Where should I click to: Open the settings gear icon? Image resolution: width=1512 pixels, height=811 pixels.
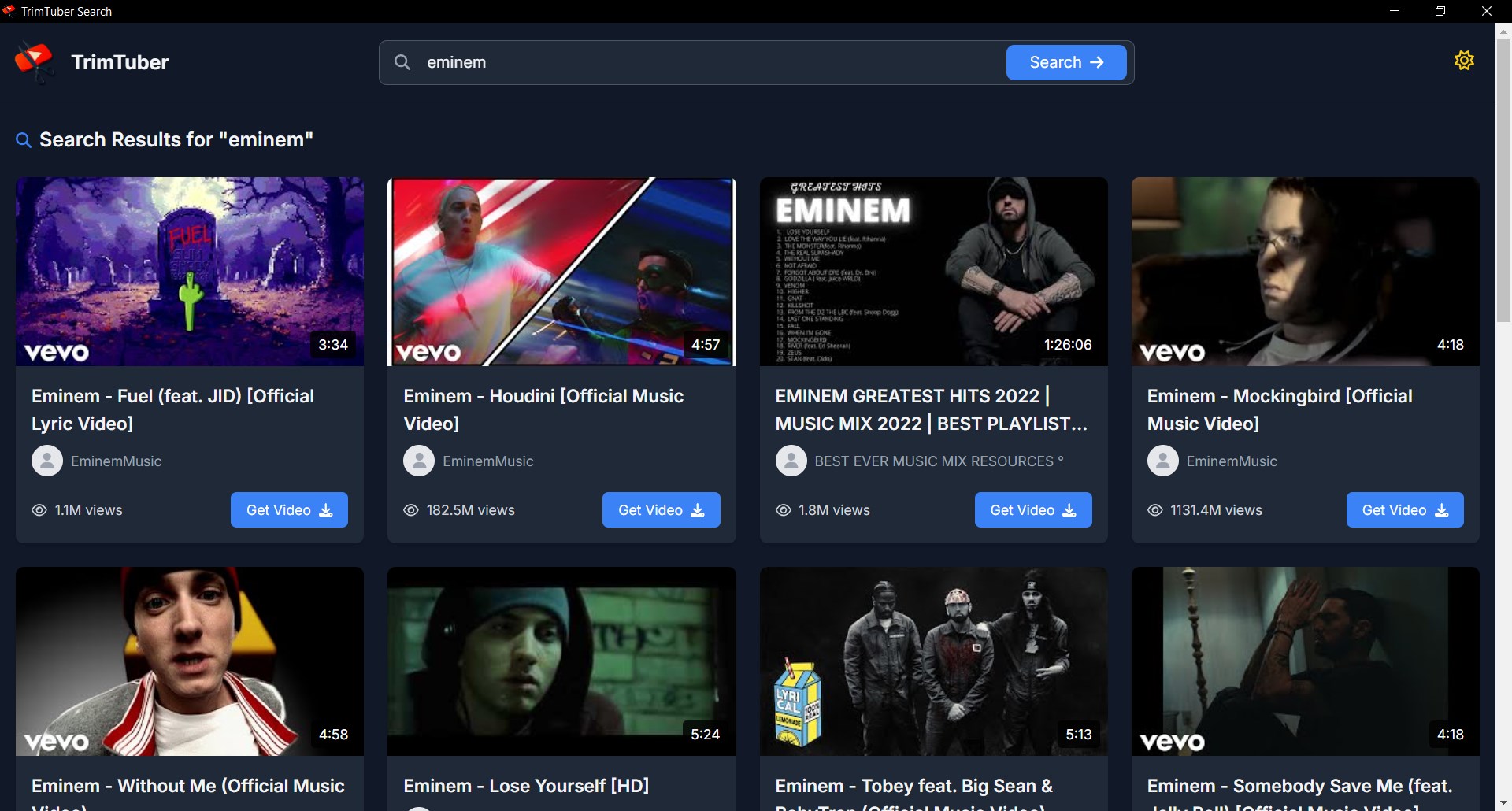coord(1464,61)
